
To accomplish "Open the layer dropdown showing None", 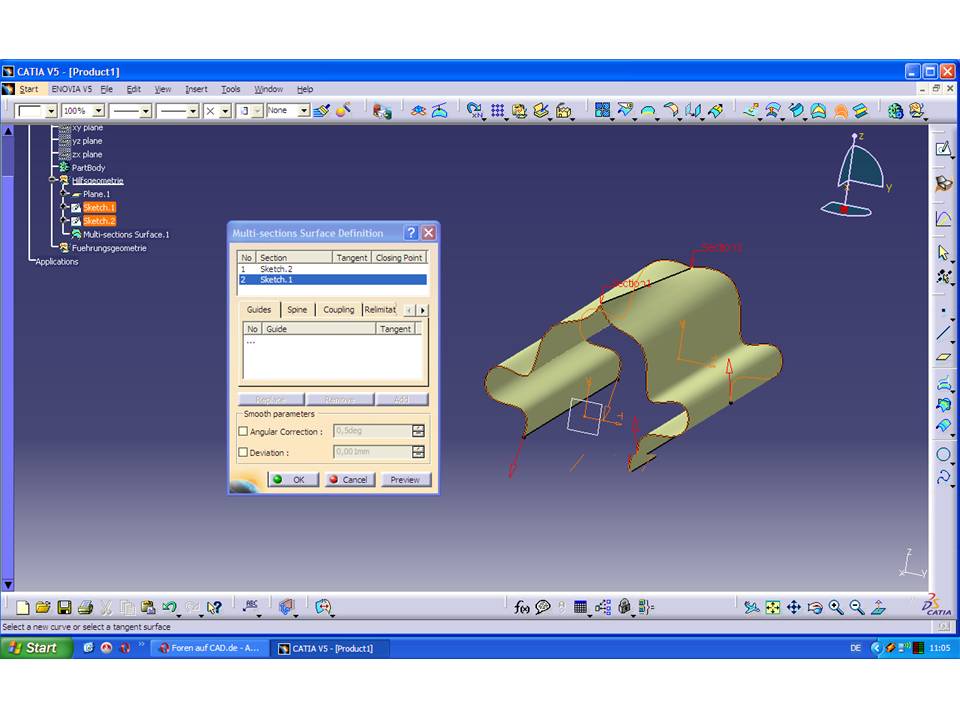I will coord(304,111).
